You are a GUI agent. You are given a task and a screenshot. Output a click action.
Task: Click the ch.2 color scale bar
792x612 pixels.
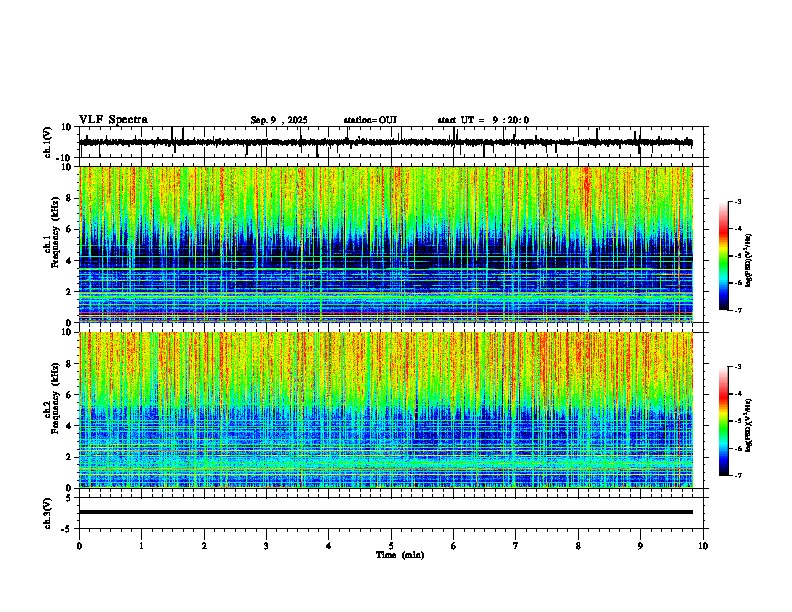724,421
